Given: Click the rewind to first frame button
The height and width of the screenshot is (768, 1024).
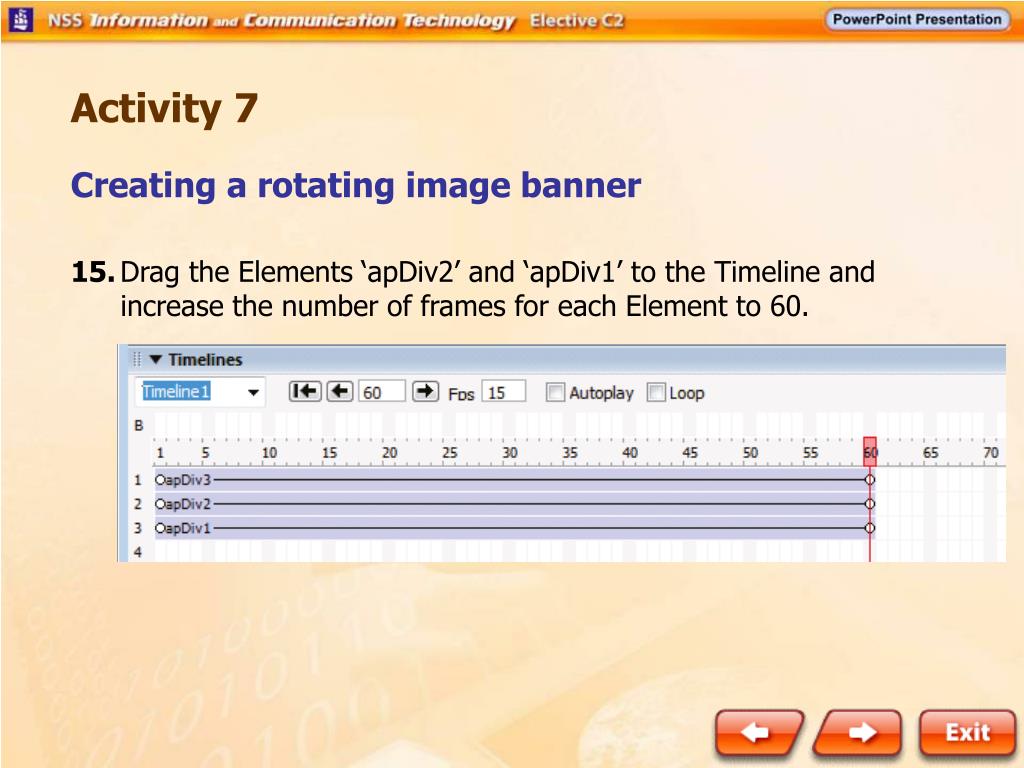Looking at the screenshot, I should click(x=304, y=391).
